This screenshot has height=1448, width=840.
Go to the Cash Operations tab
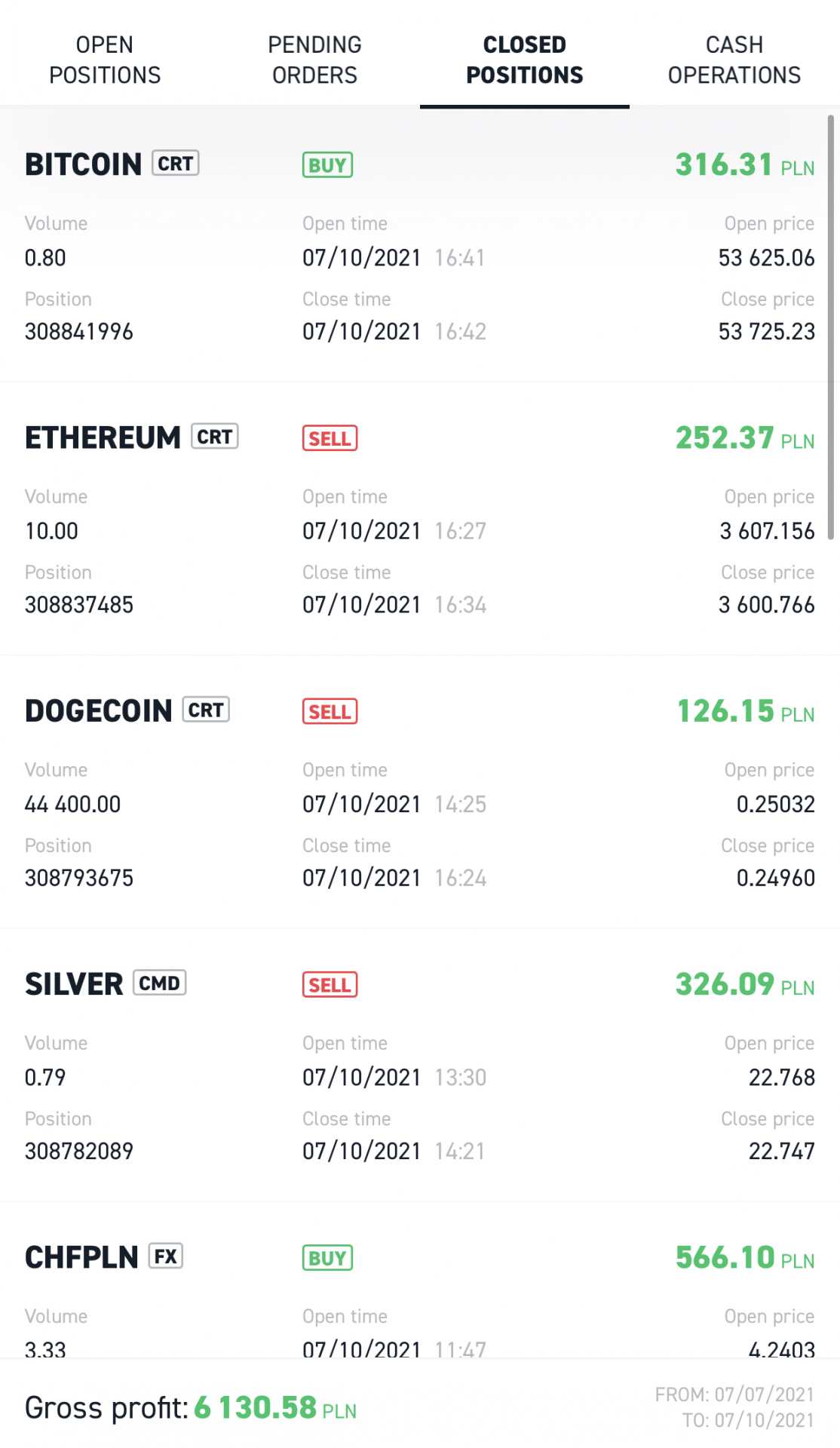click(734, 60)
